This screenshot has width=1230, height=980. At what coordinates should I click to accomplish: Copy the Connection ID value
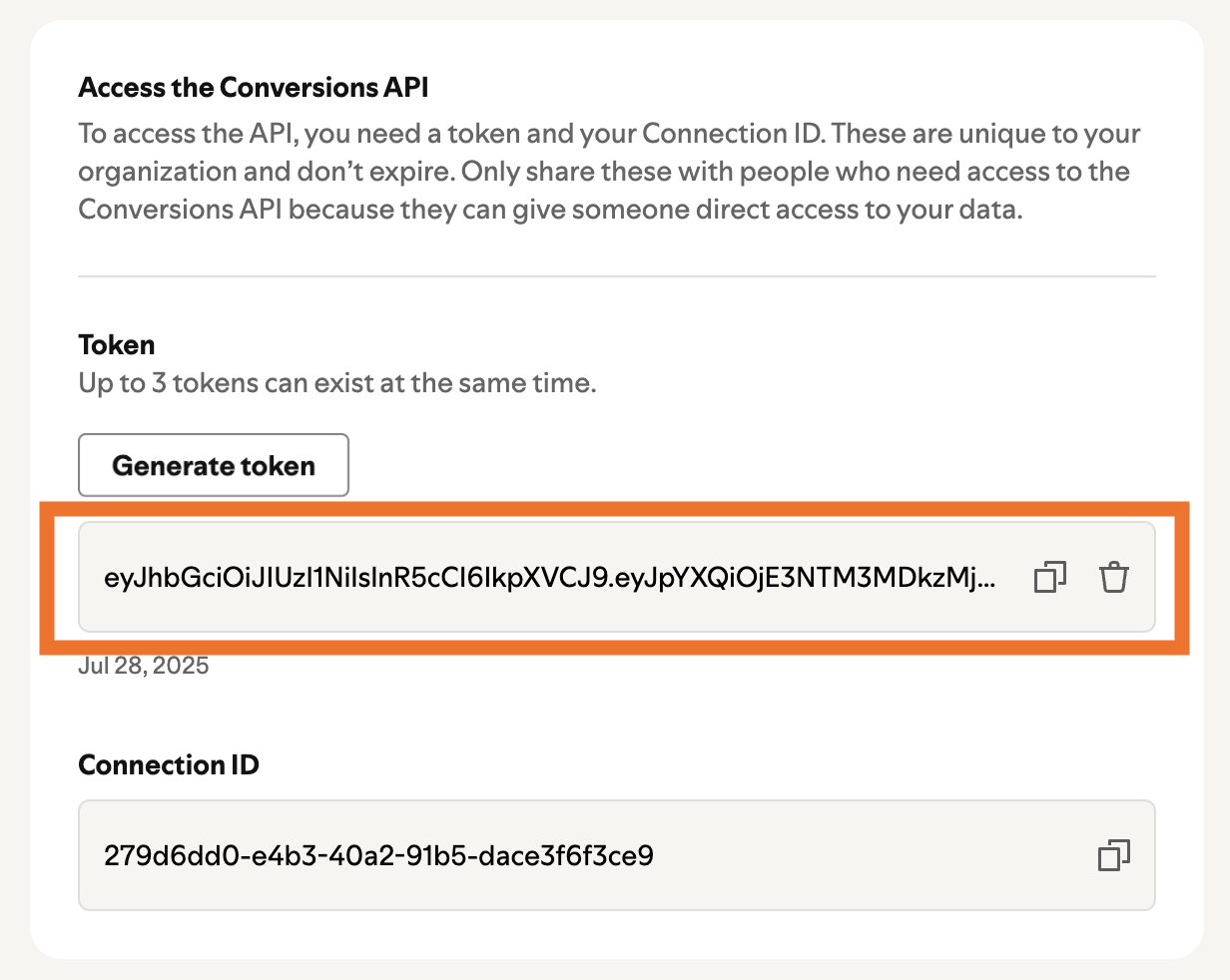click(1113, 855)
